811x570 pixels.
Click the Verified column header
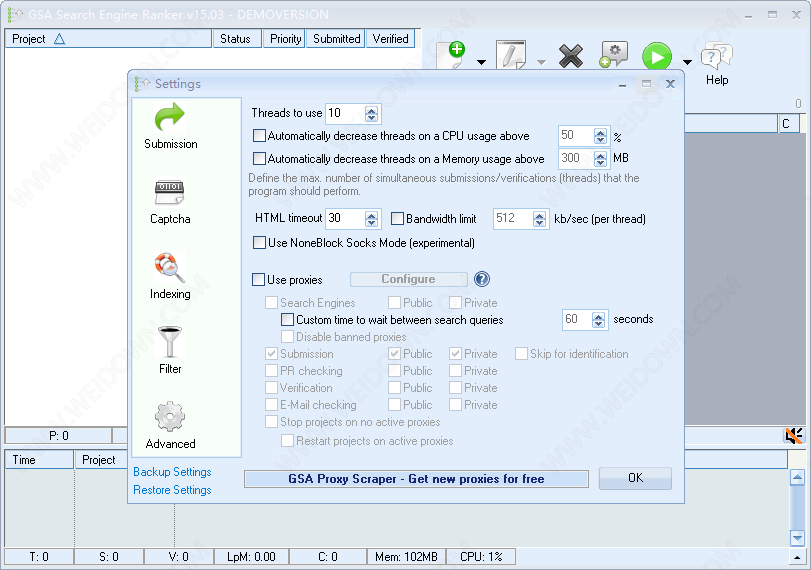(x=390, y=39)
